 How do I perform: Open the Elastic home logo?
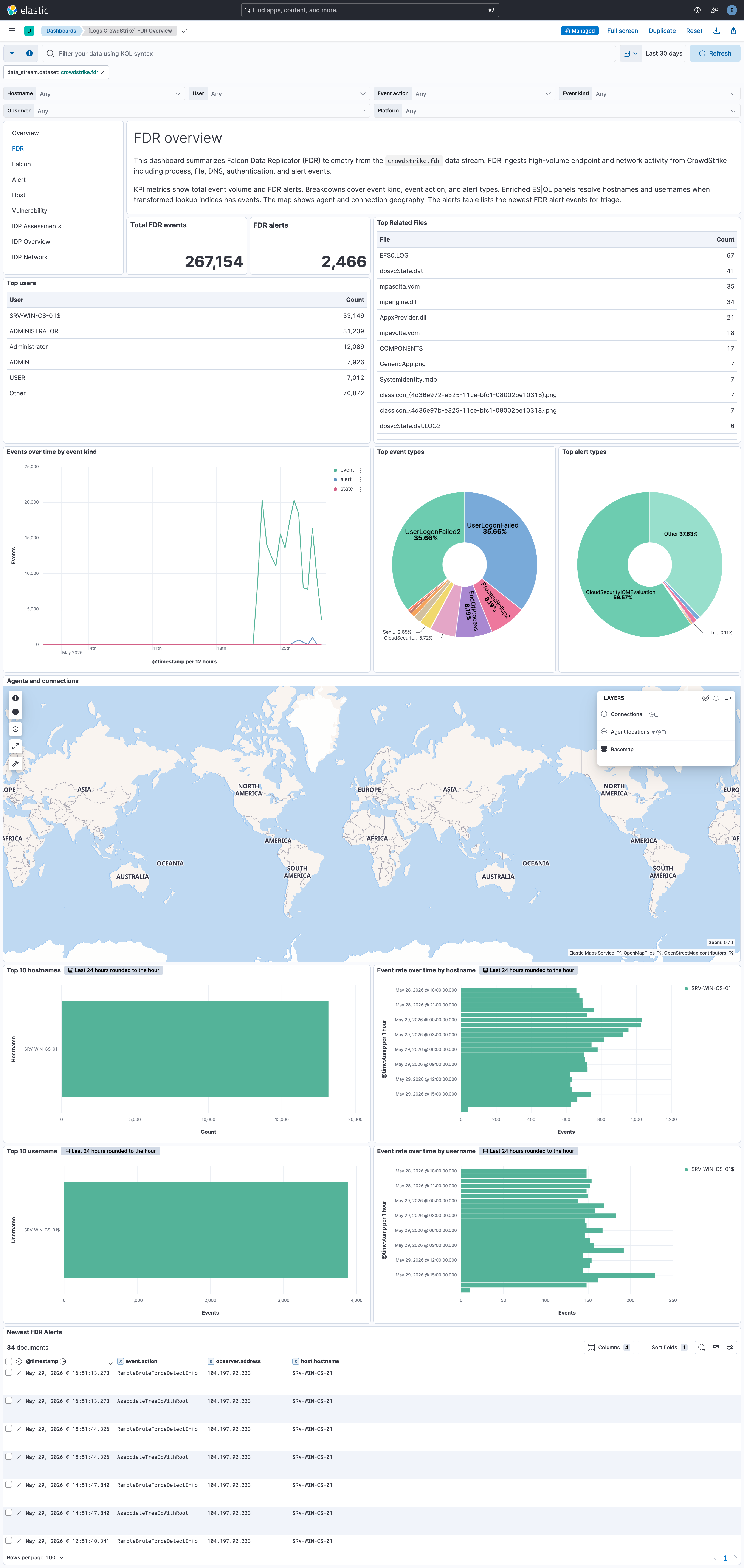click(27, 10)
